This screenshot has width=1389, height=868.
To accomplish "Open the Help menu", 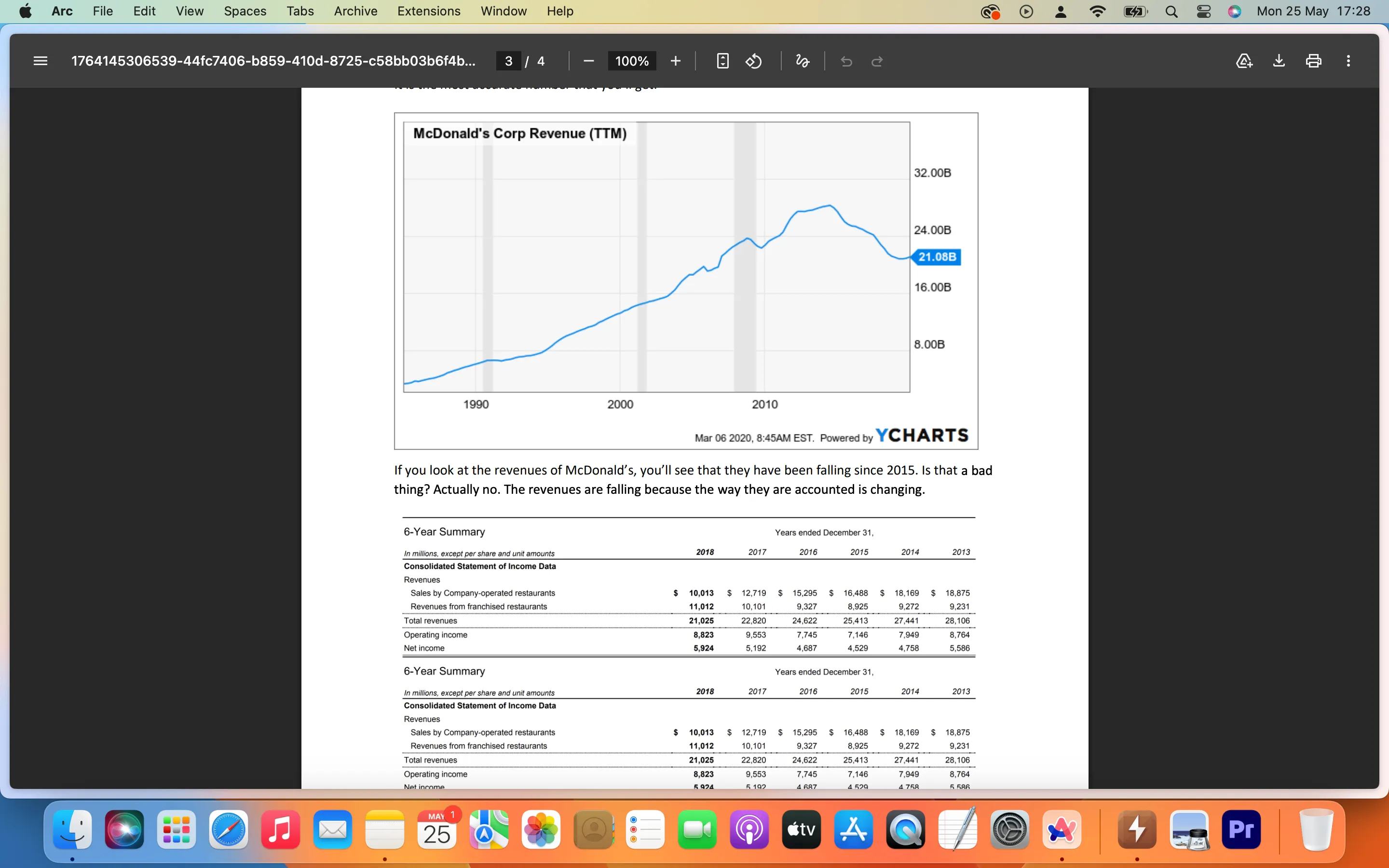I will (x=560, y=11).
